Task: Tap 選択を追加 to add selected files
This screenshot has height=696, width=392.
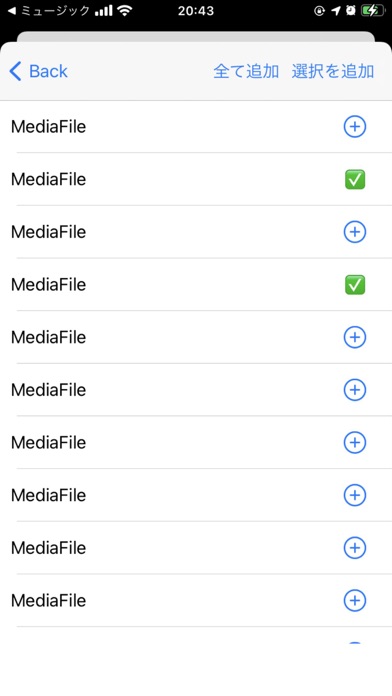Action: tap(333, 71)
